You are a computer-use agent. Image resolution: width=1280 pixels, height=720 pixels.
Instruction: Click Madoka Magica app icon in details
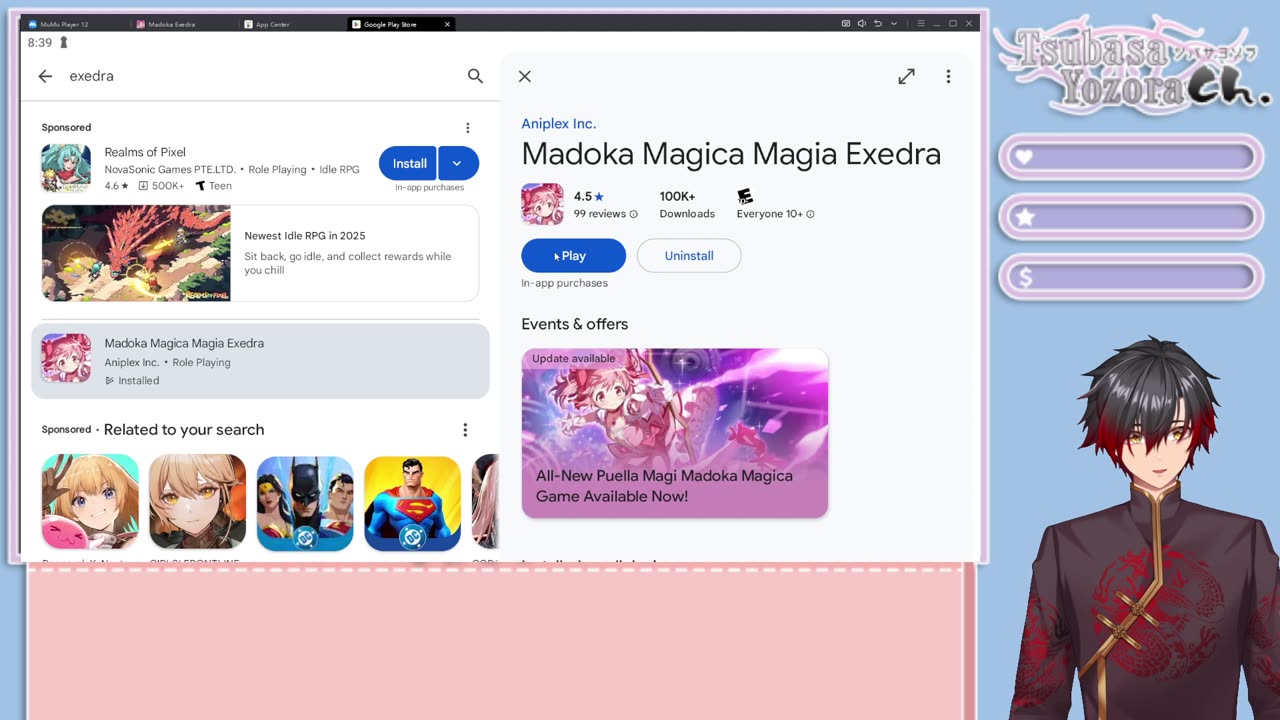click(x=542, y=204)
